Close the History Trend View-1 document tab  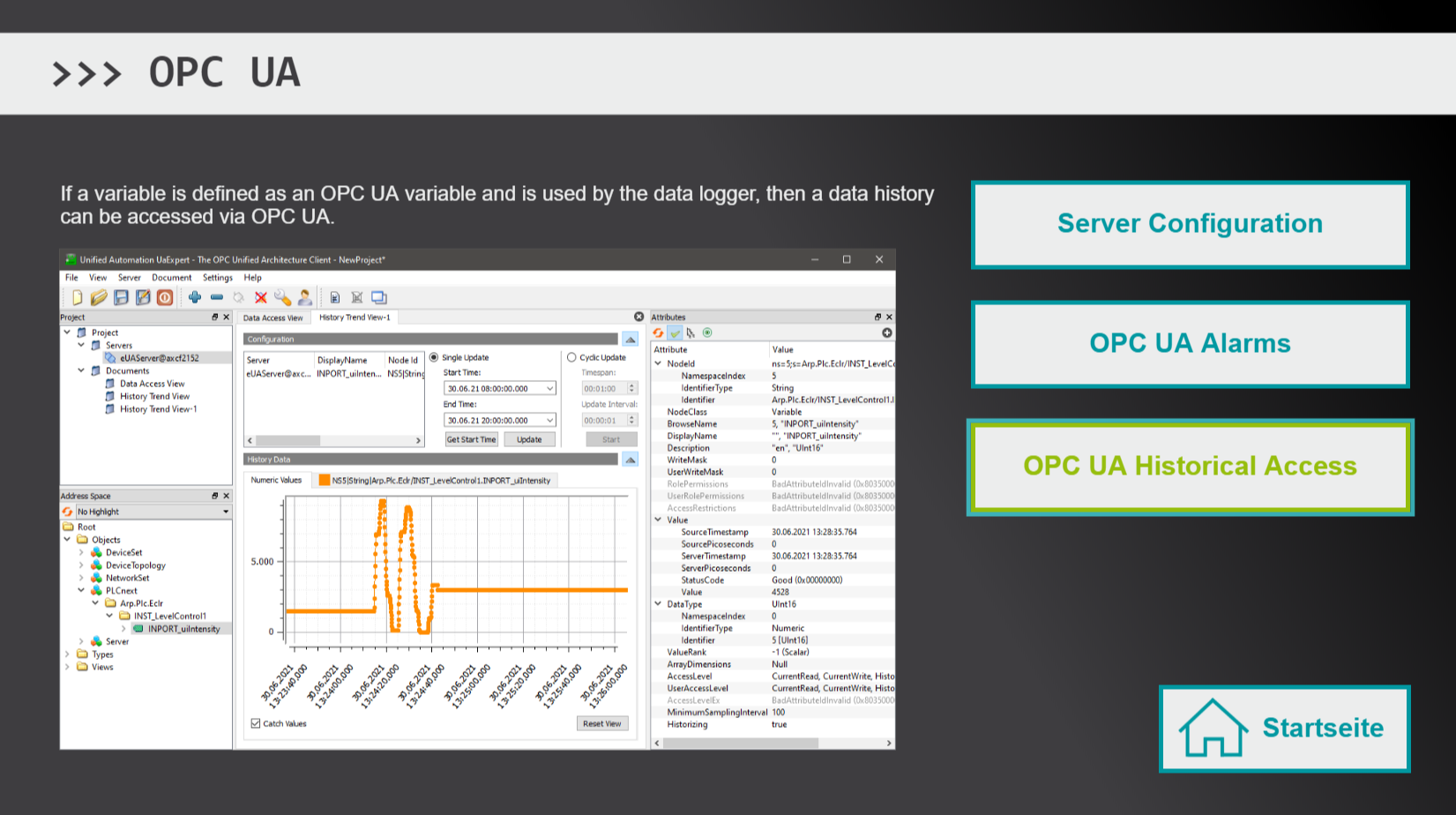(639, 317)
